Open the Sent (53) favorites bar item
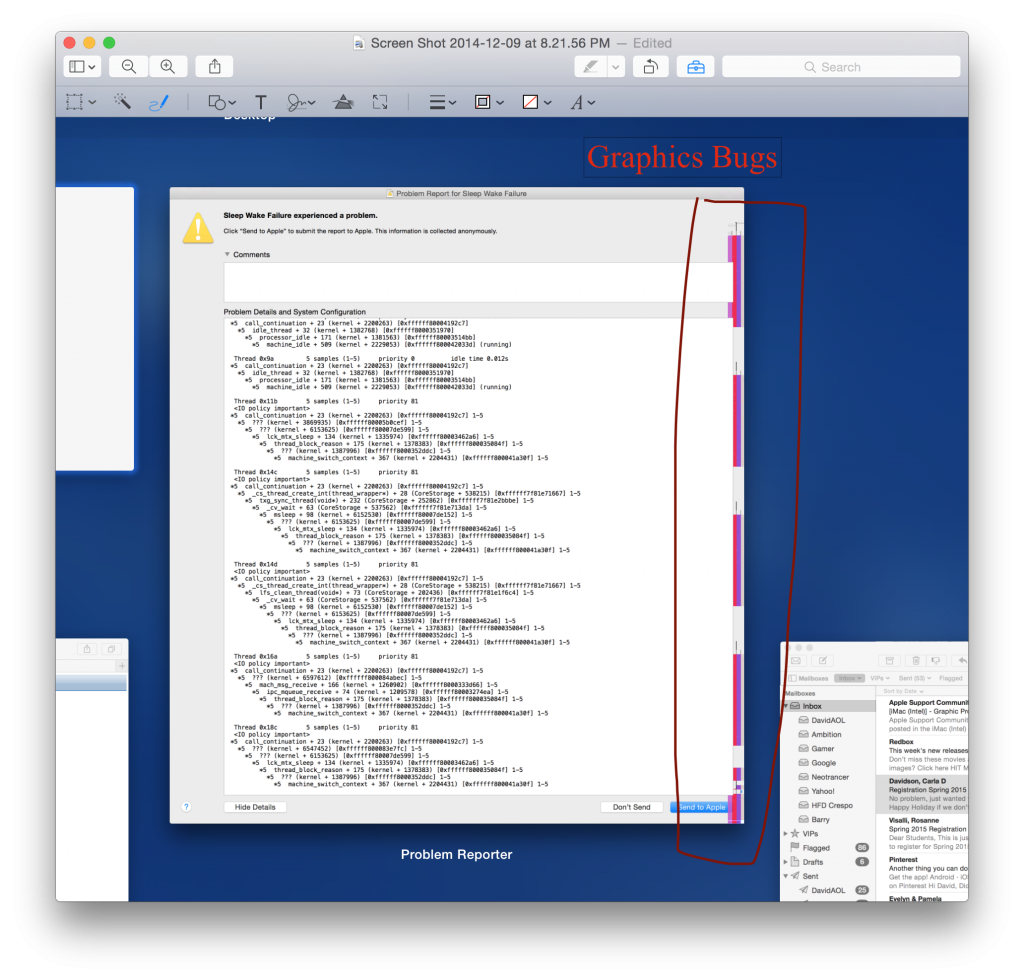Viewport: 1024px width, 980px height. (x=914, y=678)
